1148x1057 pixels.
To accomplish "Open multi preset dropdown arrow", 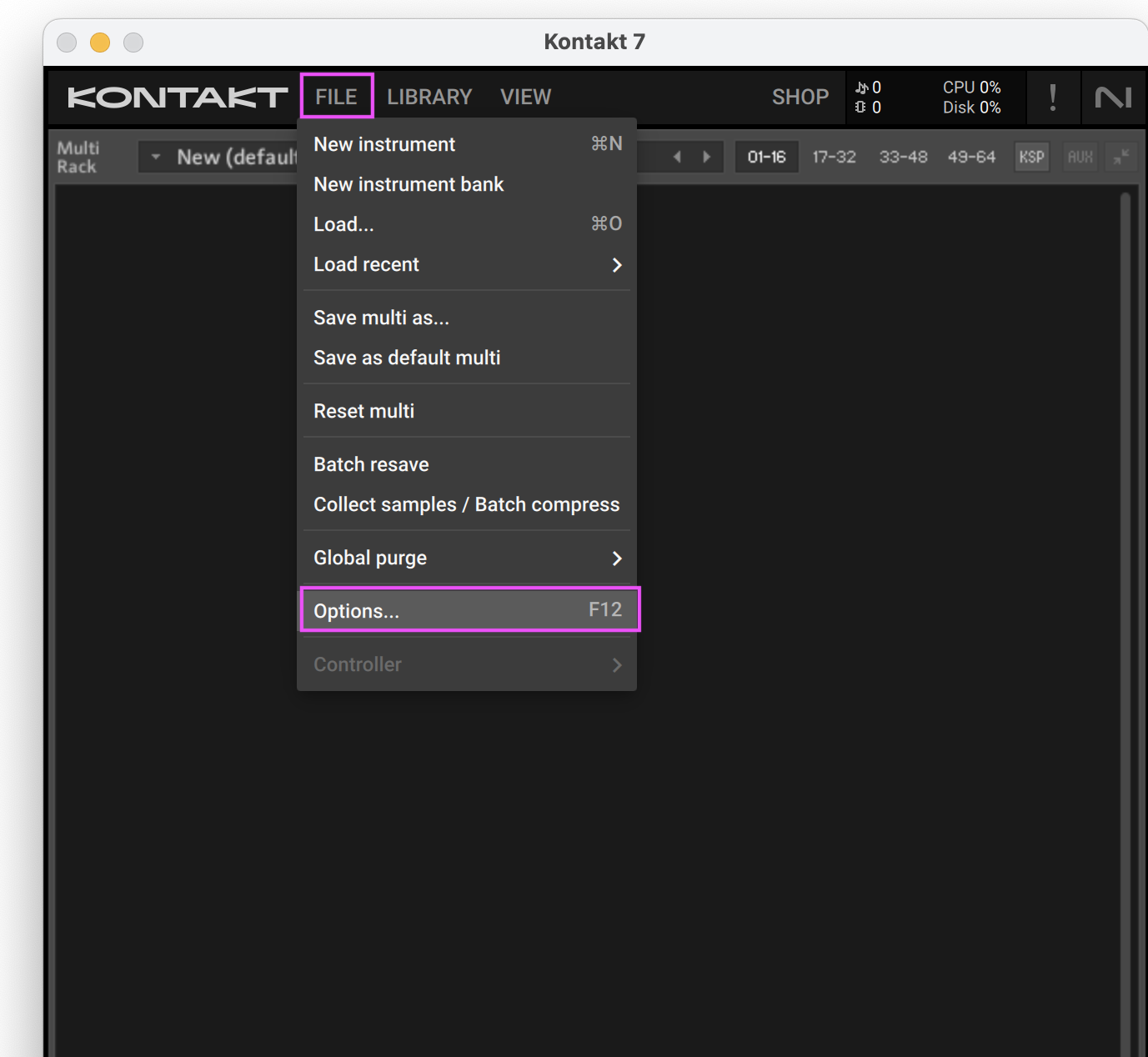I will 156,157.
